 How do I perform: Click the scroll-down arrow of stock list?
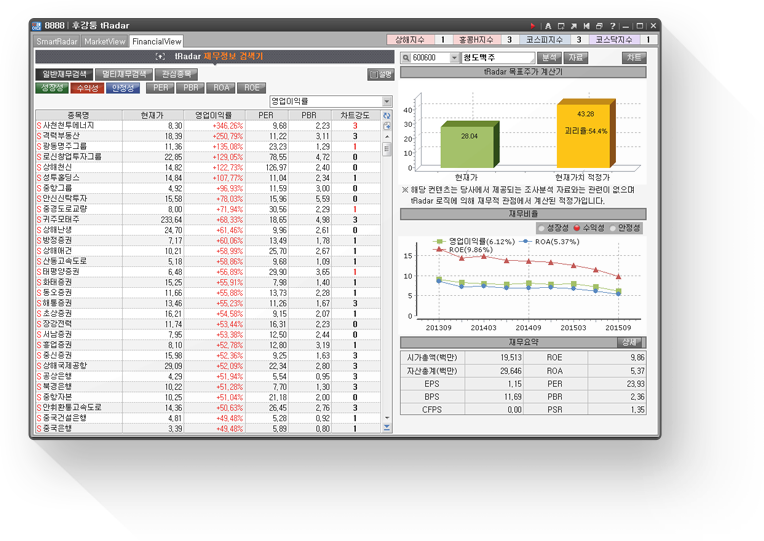point(387,428)
